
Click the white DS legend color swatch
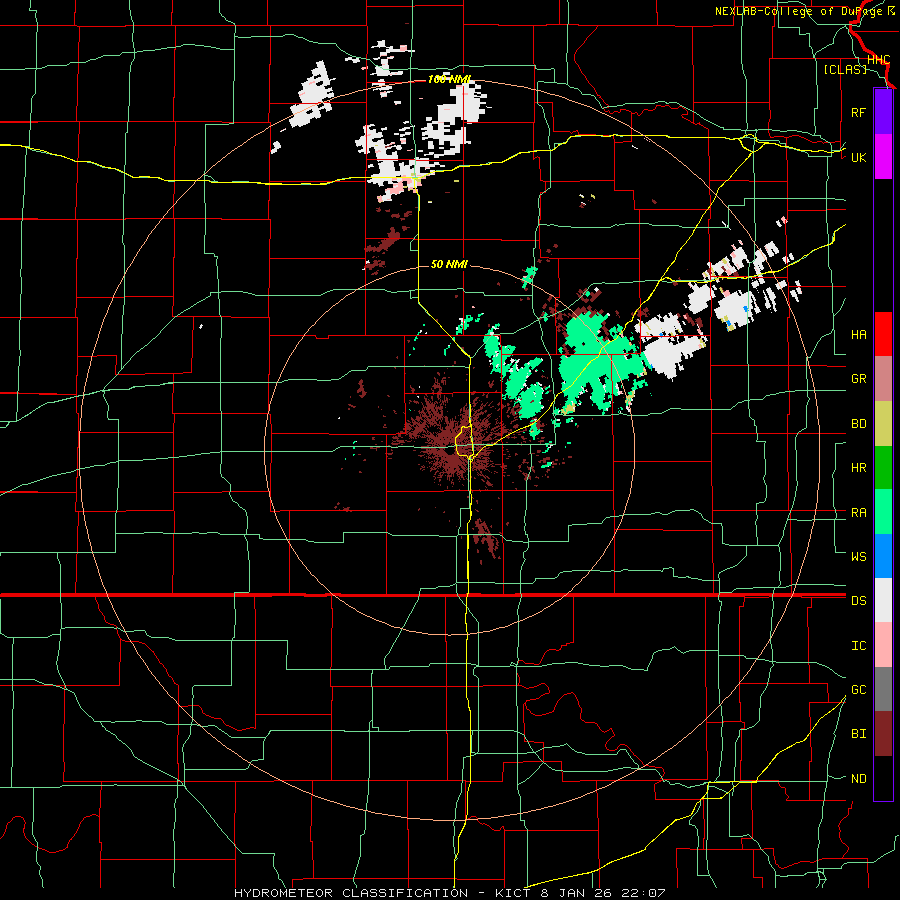[883, 600]
